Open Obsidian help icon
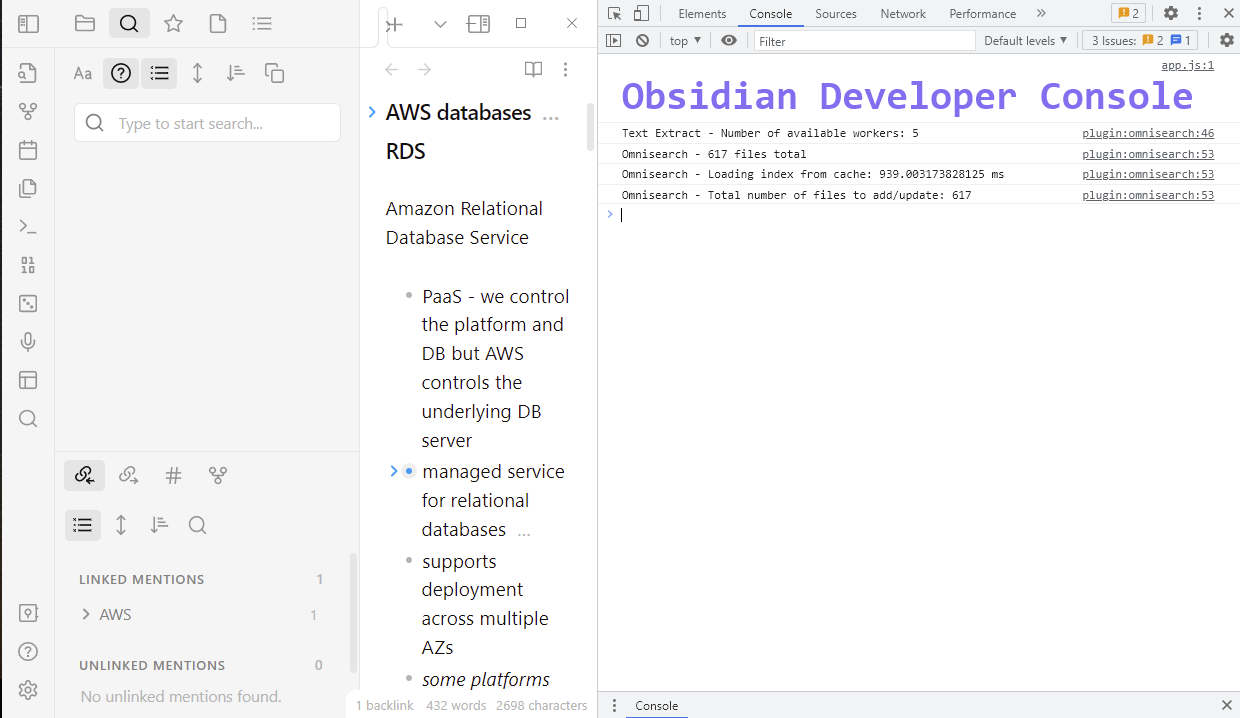Viewport: 1240px width, 718px height. 28,651
